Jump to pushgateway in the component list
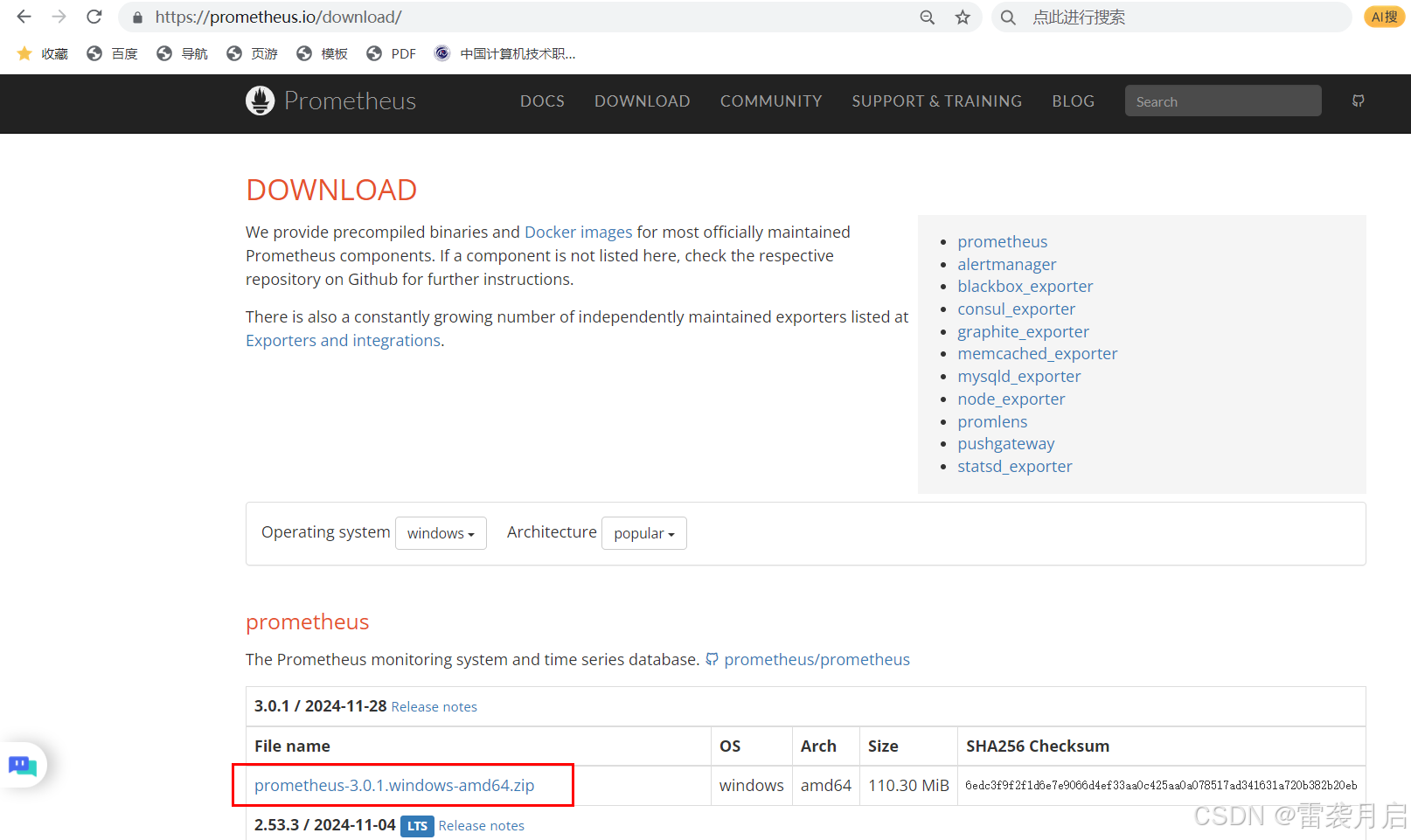 [1005, 443]
